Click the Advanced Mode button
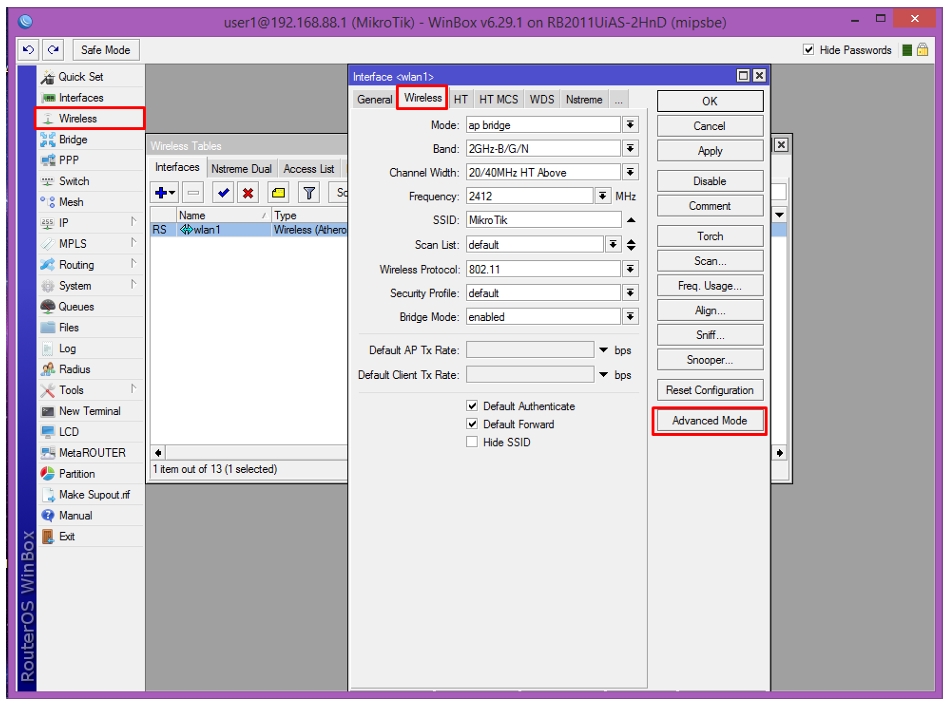Image resolution: width=950 pixels, height=705 pixels. pos(709,420)
